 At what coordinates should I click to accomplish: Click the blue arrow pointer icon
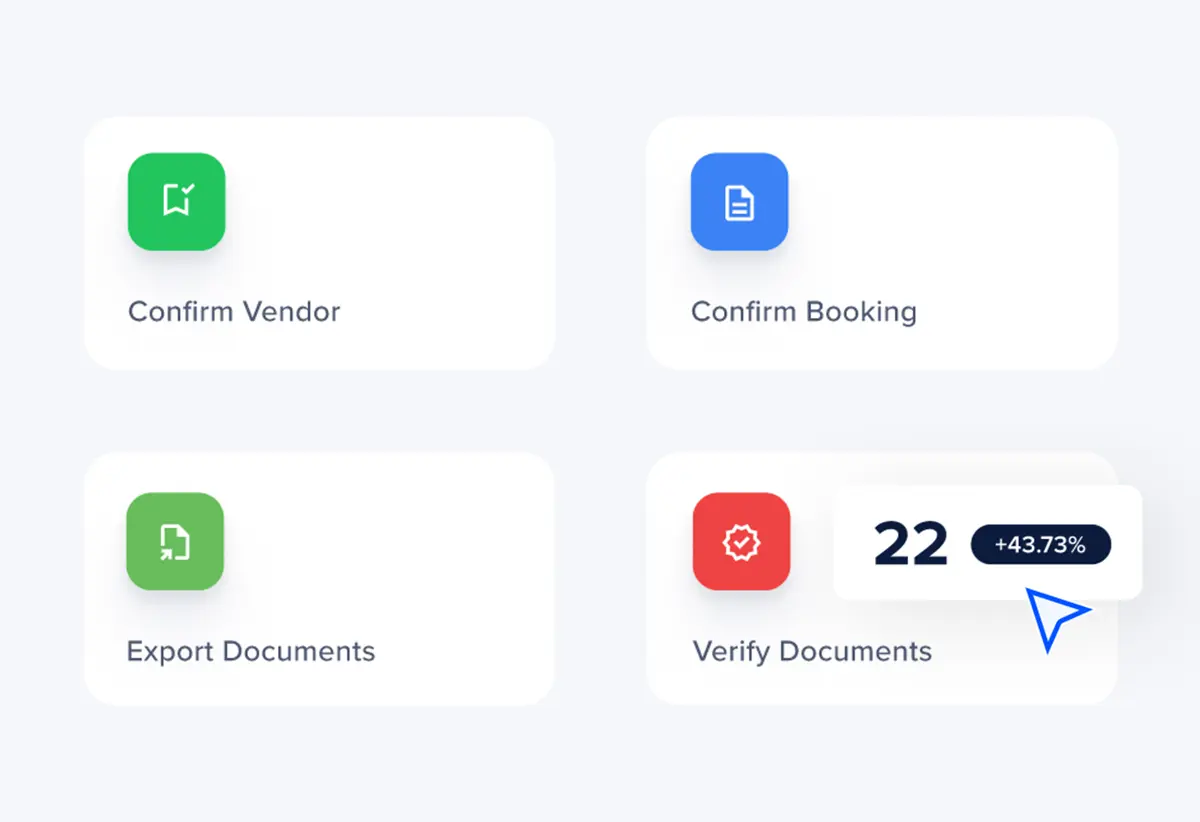coord(1054,617)
